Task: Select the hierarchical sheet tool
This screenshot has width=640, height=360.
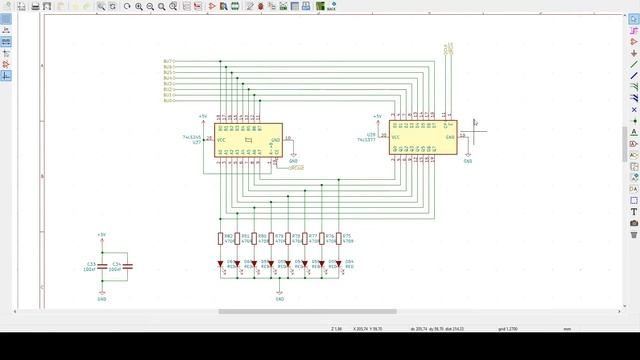Action: pos(633,167)
